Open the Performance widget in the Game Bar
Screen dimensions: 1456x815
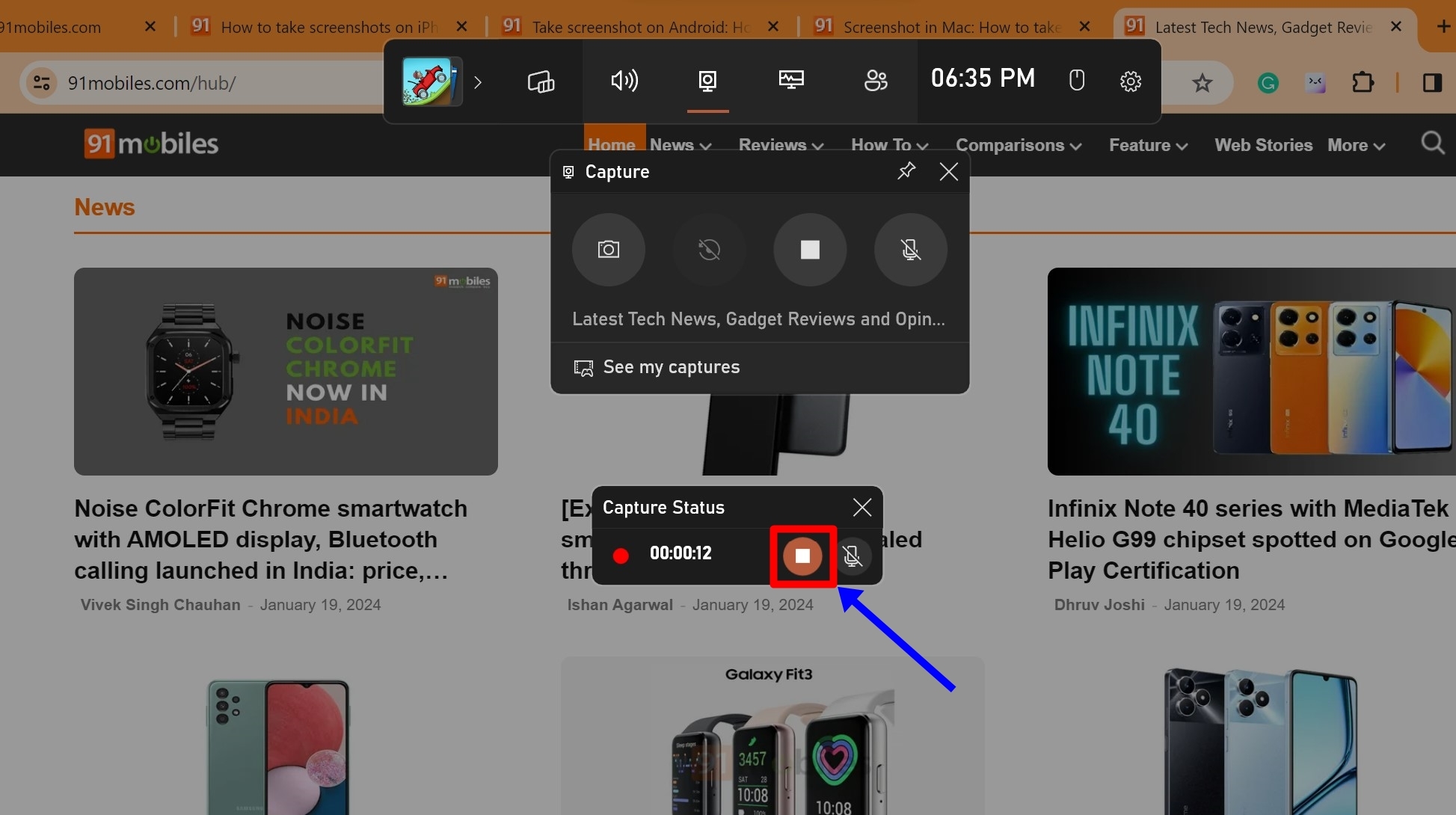pos(791,81)
